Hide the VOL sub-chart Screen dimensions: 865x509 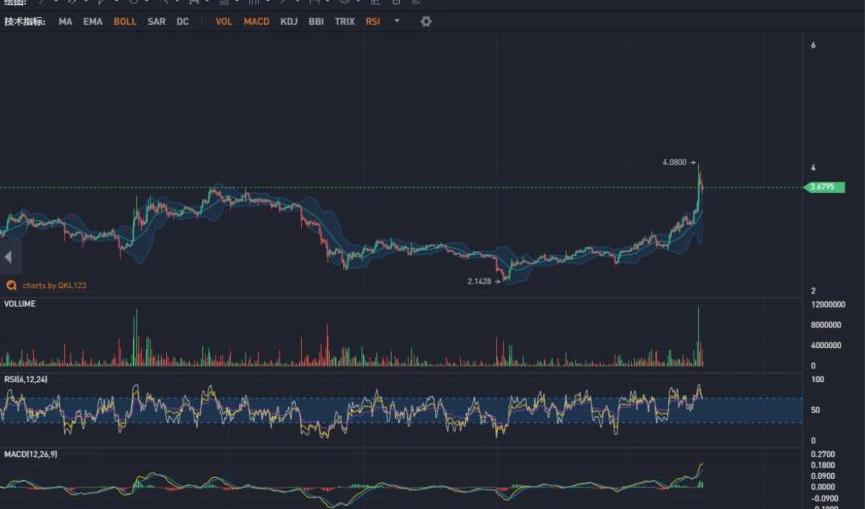coord(224,21)
